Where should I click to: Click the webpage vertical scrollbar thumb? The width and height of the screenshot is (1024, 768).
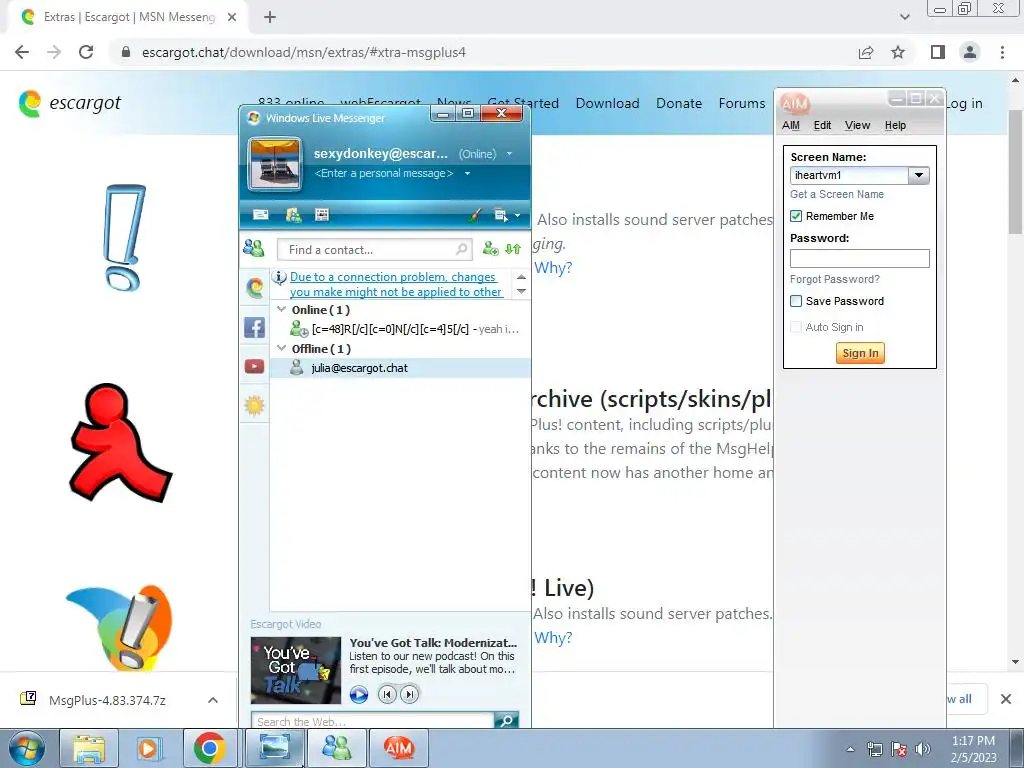click(1015, 172)
